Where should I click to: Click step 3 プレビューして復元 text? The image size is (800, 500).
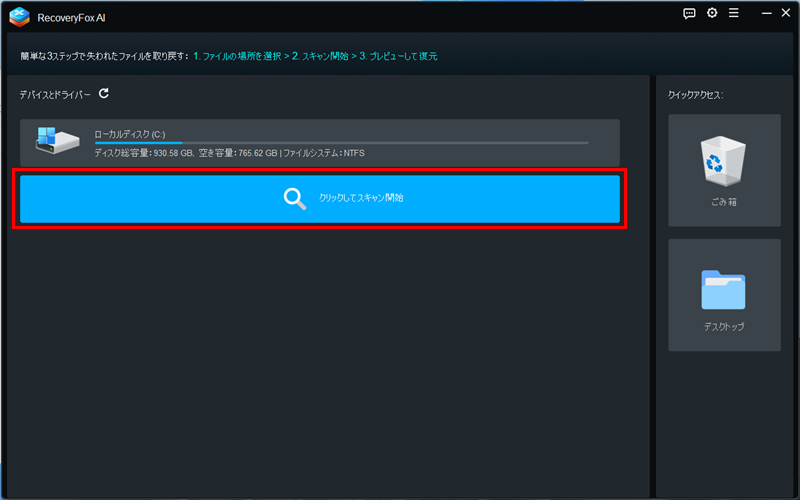(x=398, y=56)
